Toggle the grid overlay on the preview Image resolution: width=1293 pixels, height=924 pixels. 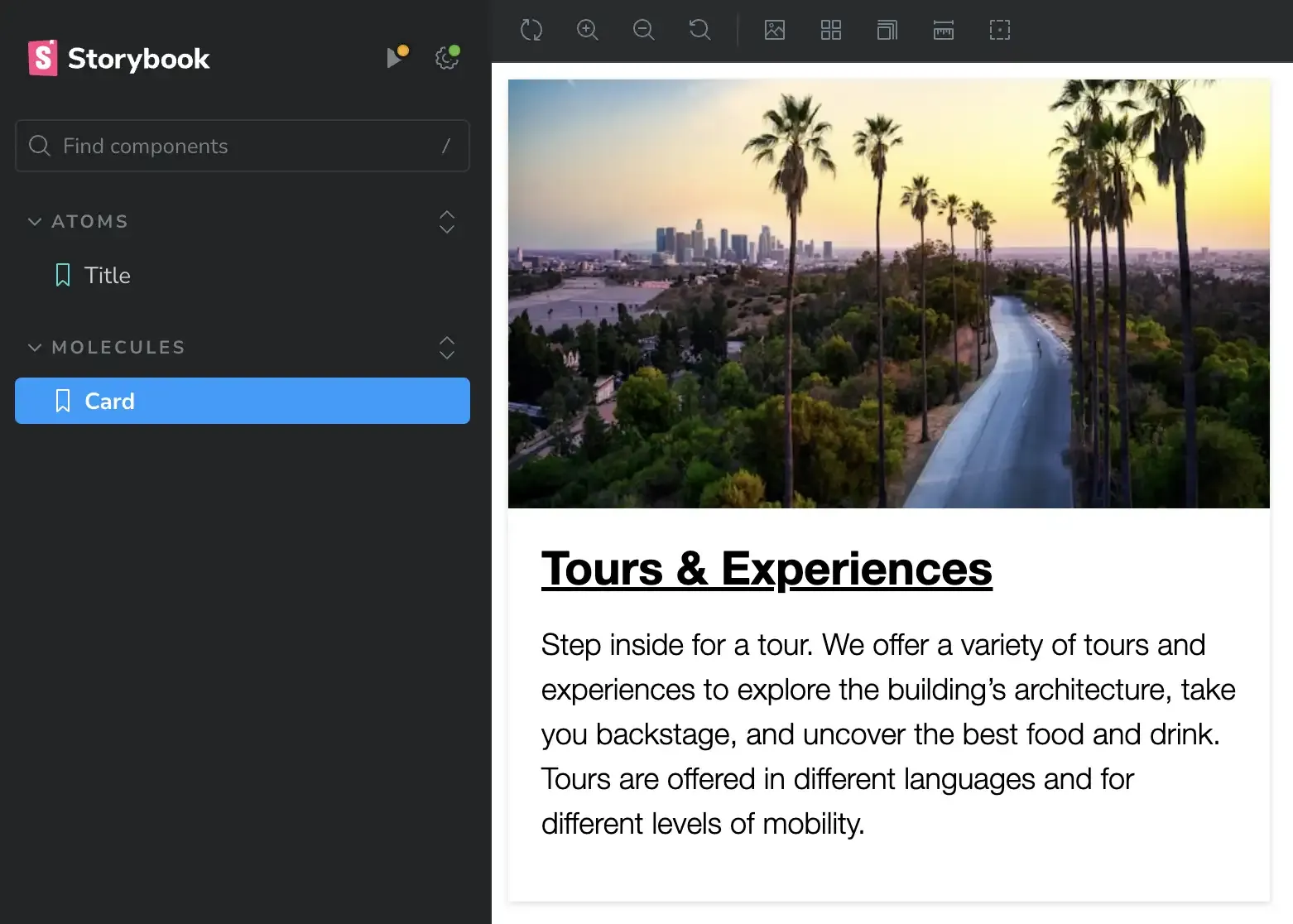click(831, 31)
